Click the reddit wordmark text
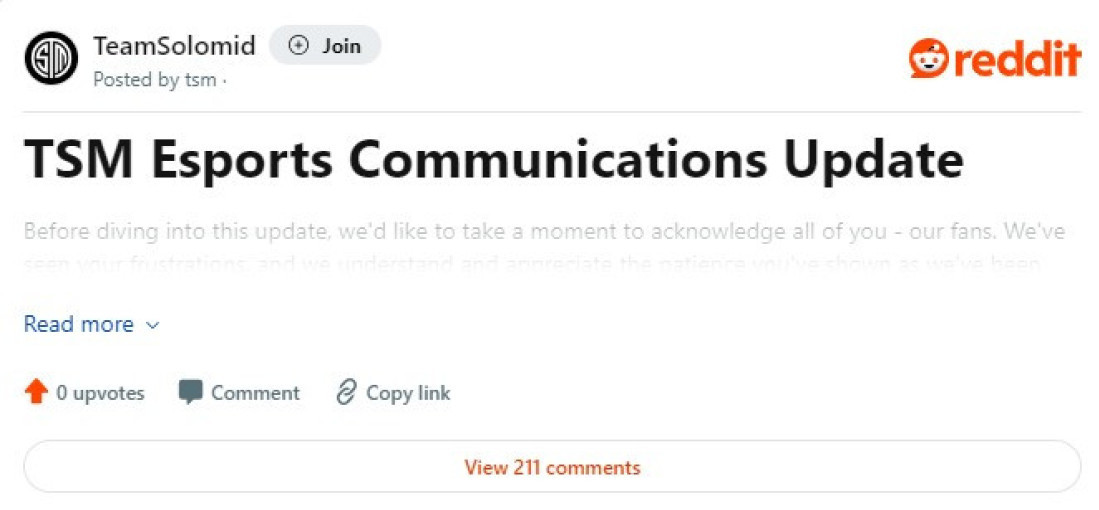 [1016, 59]
